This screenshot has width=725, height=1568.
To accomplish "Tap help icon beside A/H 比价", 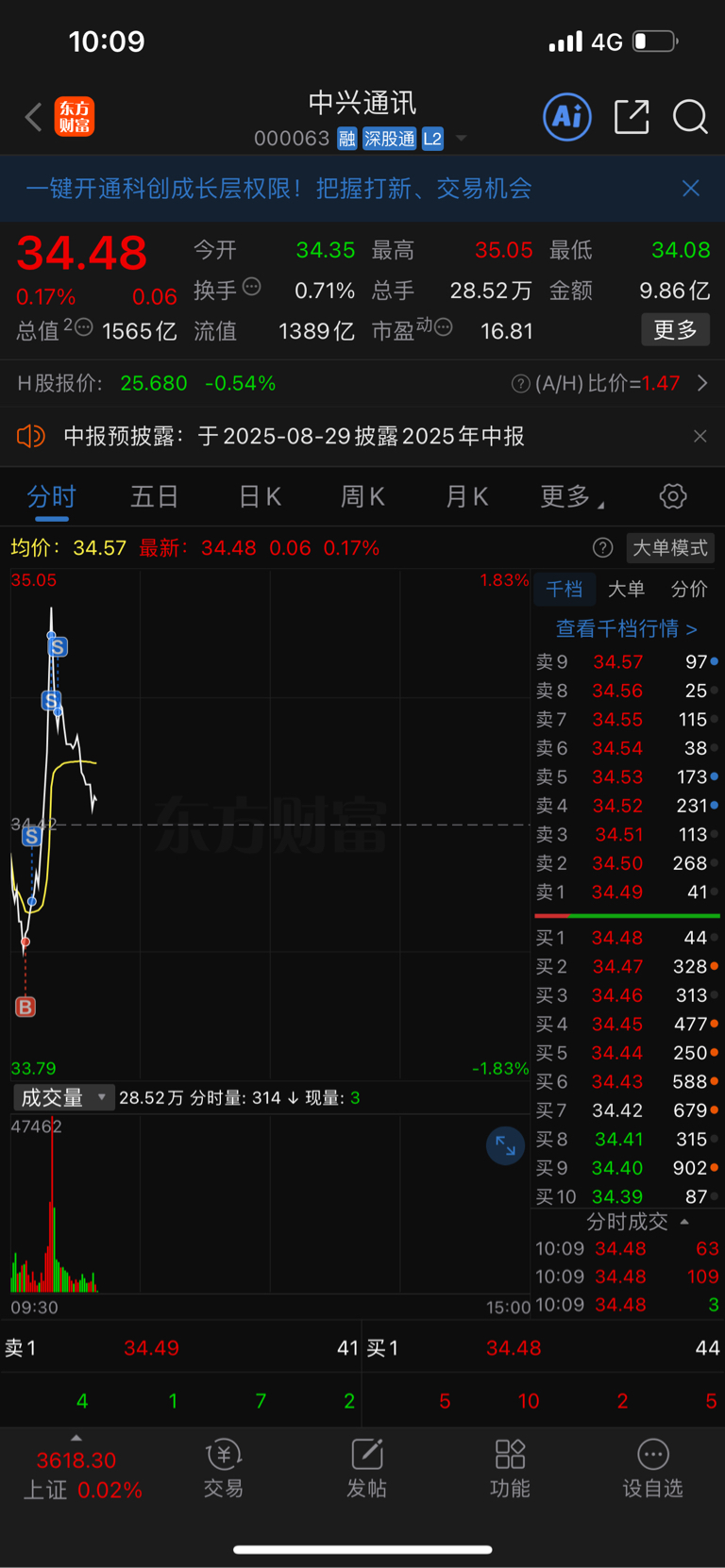I will [520, 383].
